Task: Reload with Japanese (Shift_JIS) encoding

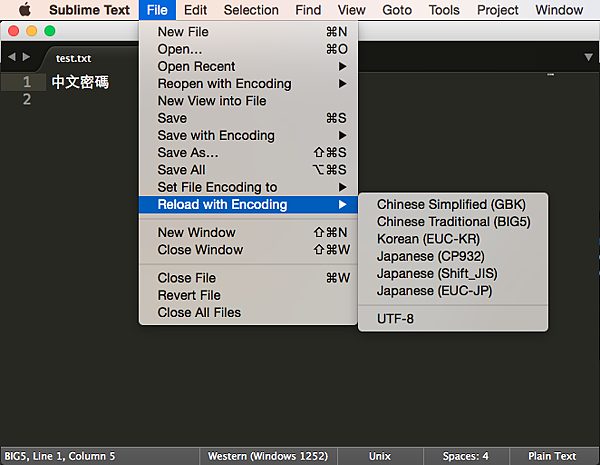Action: [x=453, y=273]
